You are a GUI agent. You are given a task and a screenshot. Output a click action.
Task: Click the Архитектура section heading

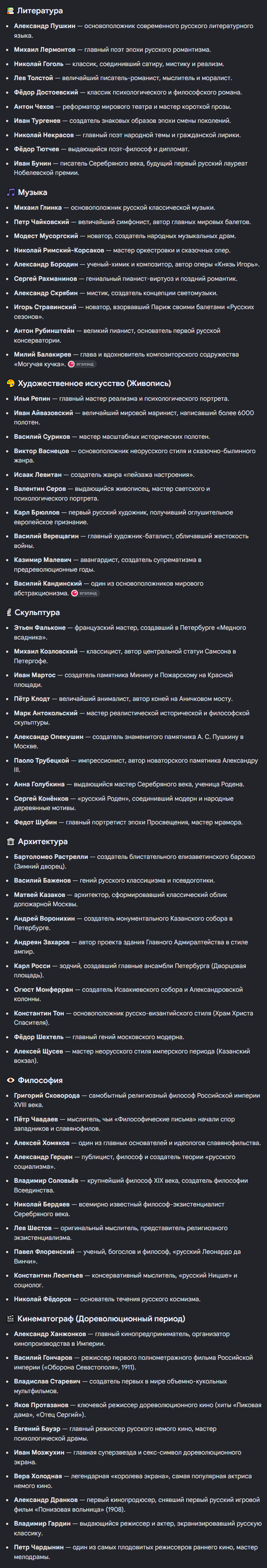tap(43, 841)
